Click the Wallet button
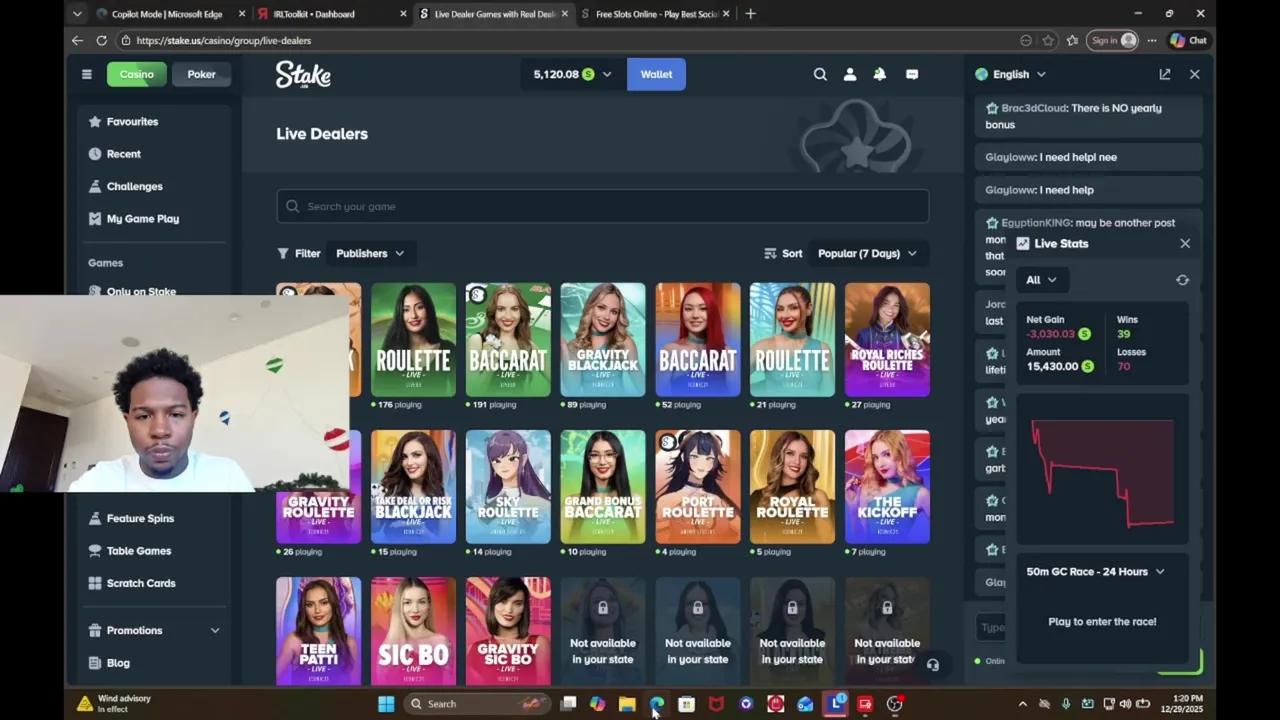Viewport: 1280px width, 720px height. pyautogui.click(x=656, y=74)
